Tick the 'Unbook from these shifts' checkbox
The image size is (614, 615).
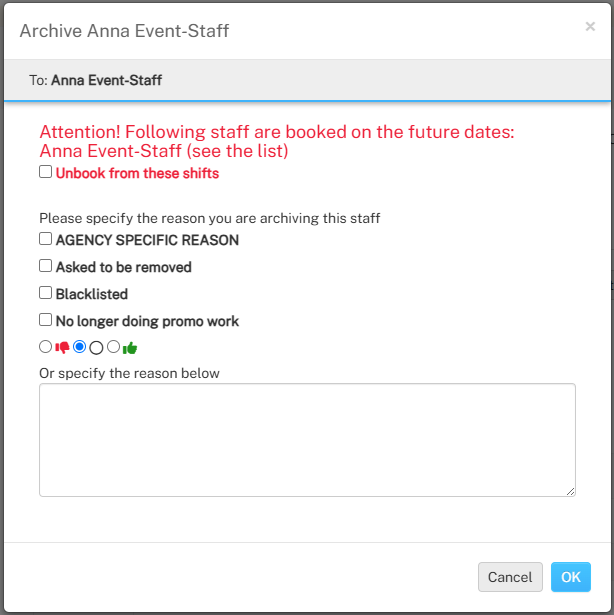pos(46,172)
